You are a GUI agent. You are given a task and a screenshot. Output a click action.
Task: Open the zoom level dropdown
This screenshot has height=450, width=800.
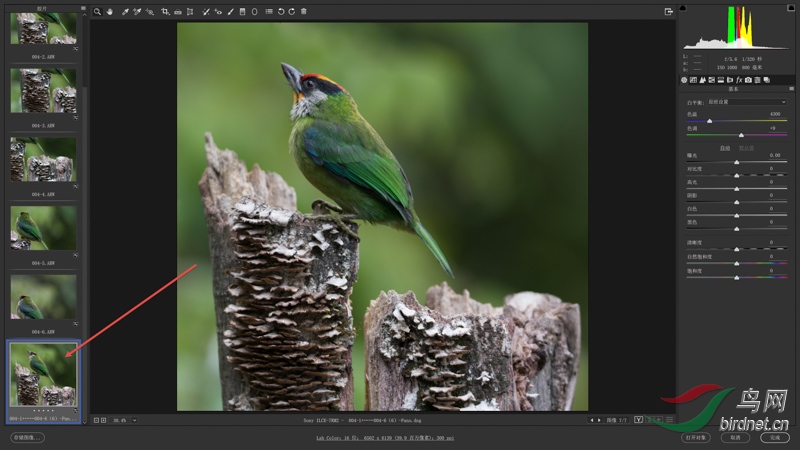pos(134,420)
